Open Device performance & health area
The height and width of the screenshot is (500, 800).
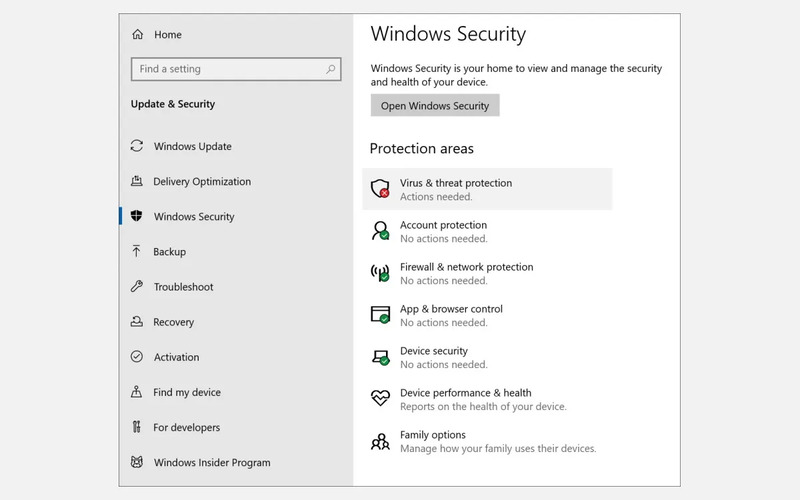coord(487,399)
